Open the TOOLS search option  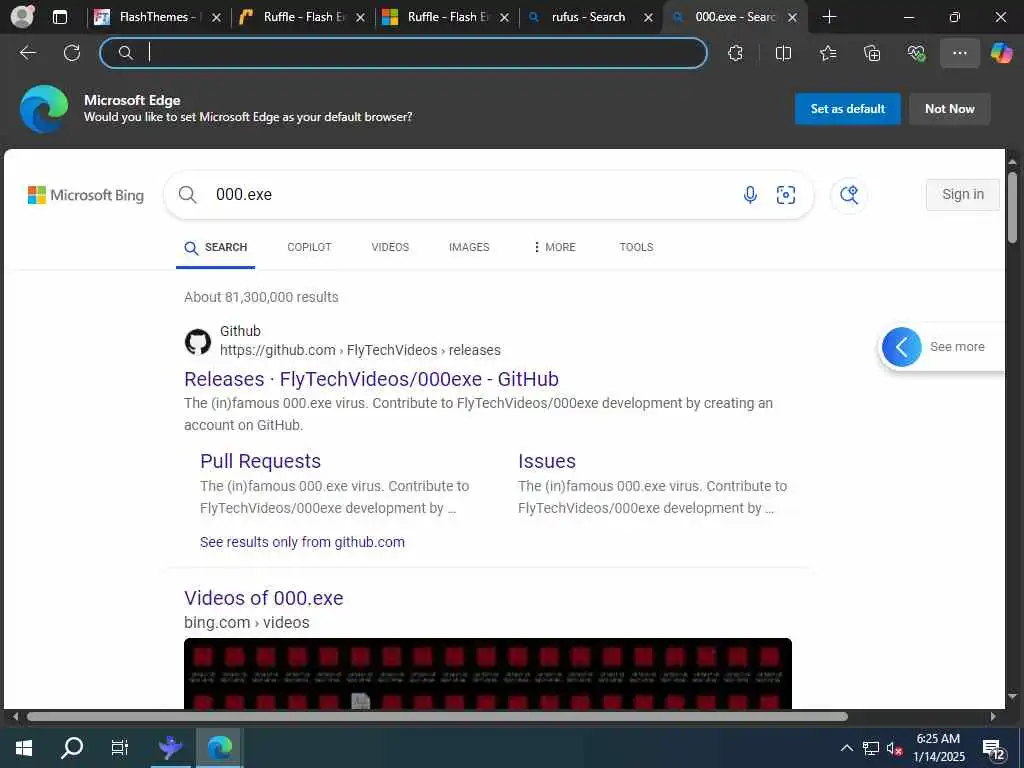636,248
